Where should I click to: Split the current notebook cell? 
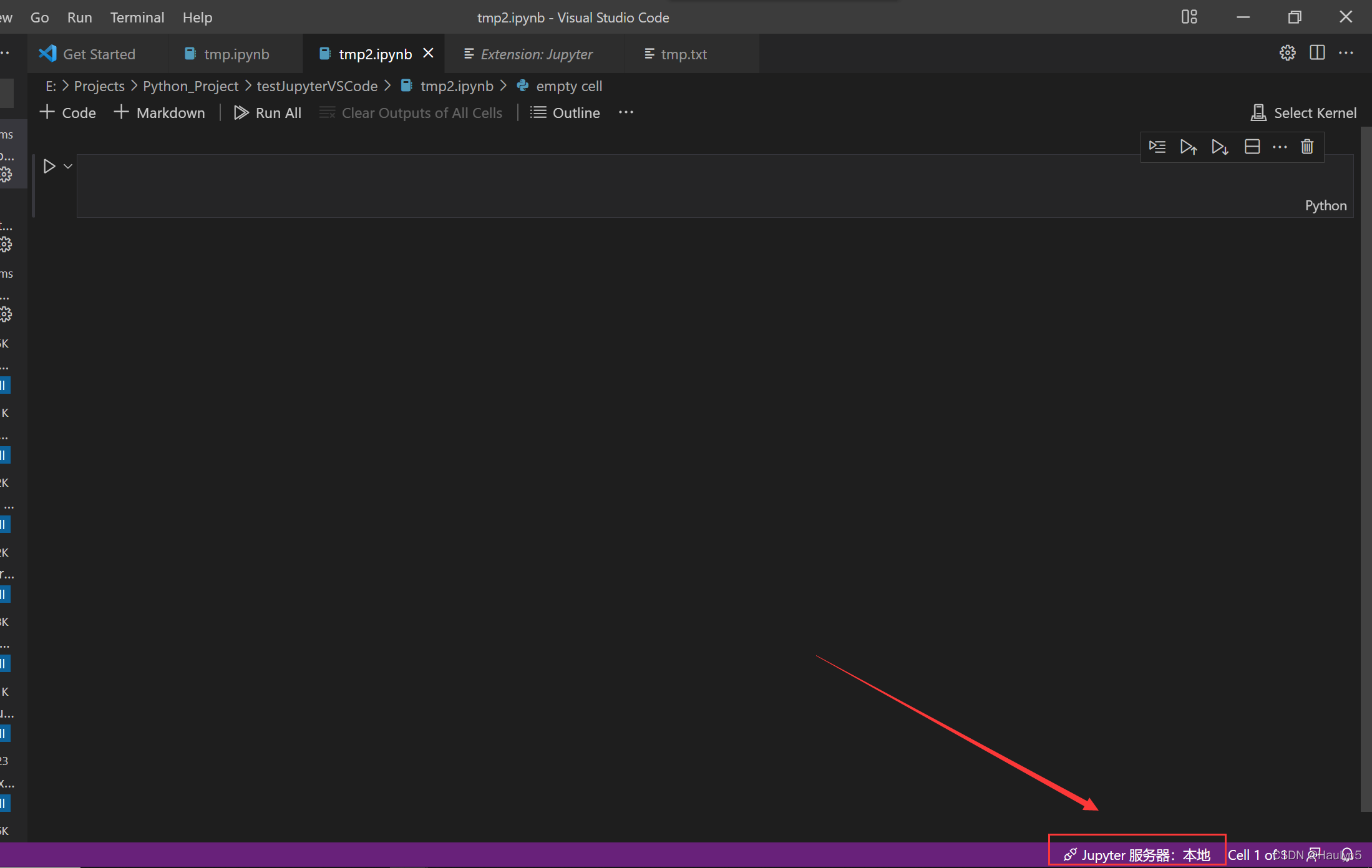(x=1252, y=147)
